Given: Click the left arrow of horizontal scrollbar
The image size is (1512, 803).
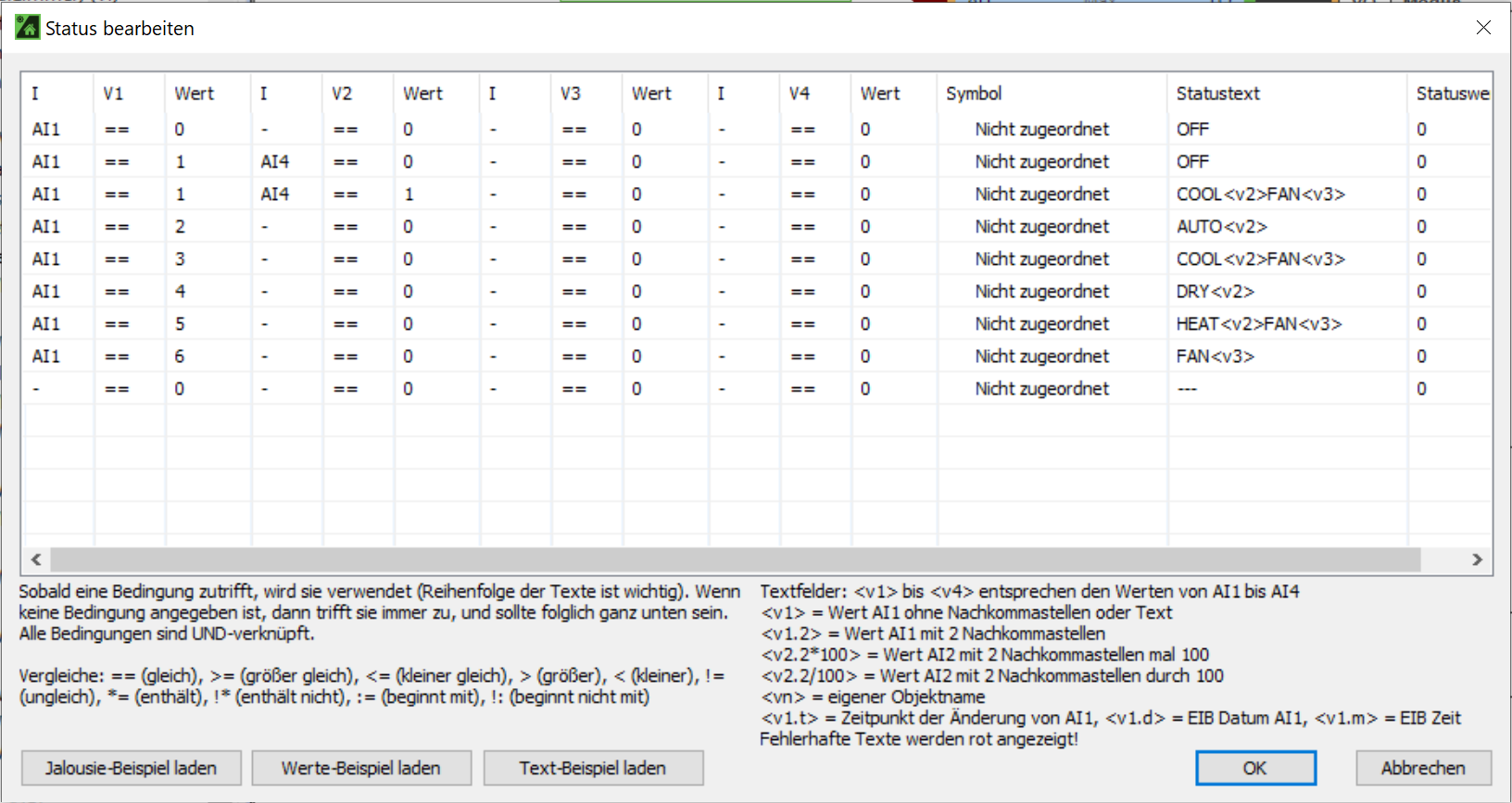Looking at the screenshot, I should [x=36, y=559].
